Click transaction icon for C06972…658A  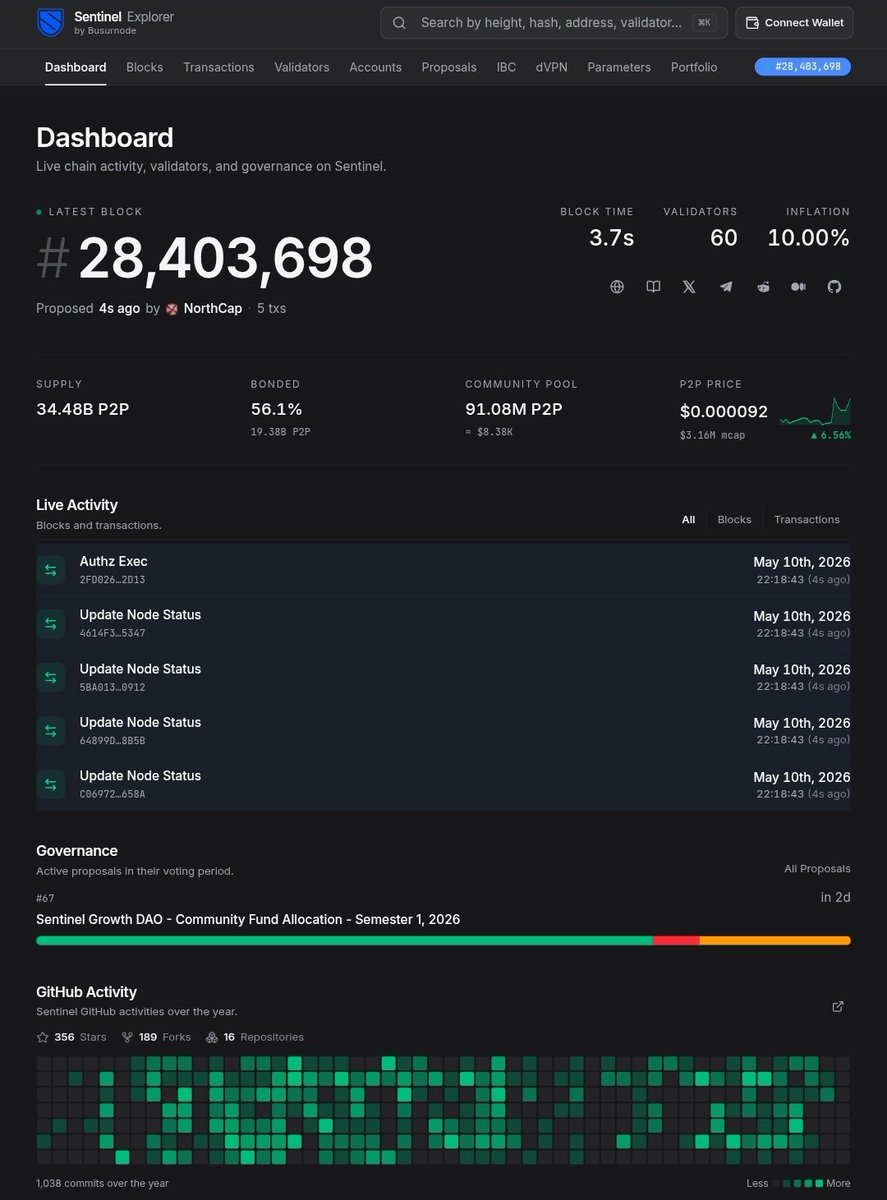[x=50, y=784]
